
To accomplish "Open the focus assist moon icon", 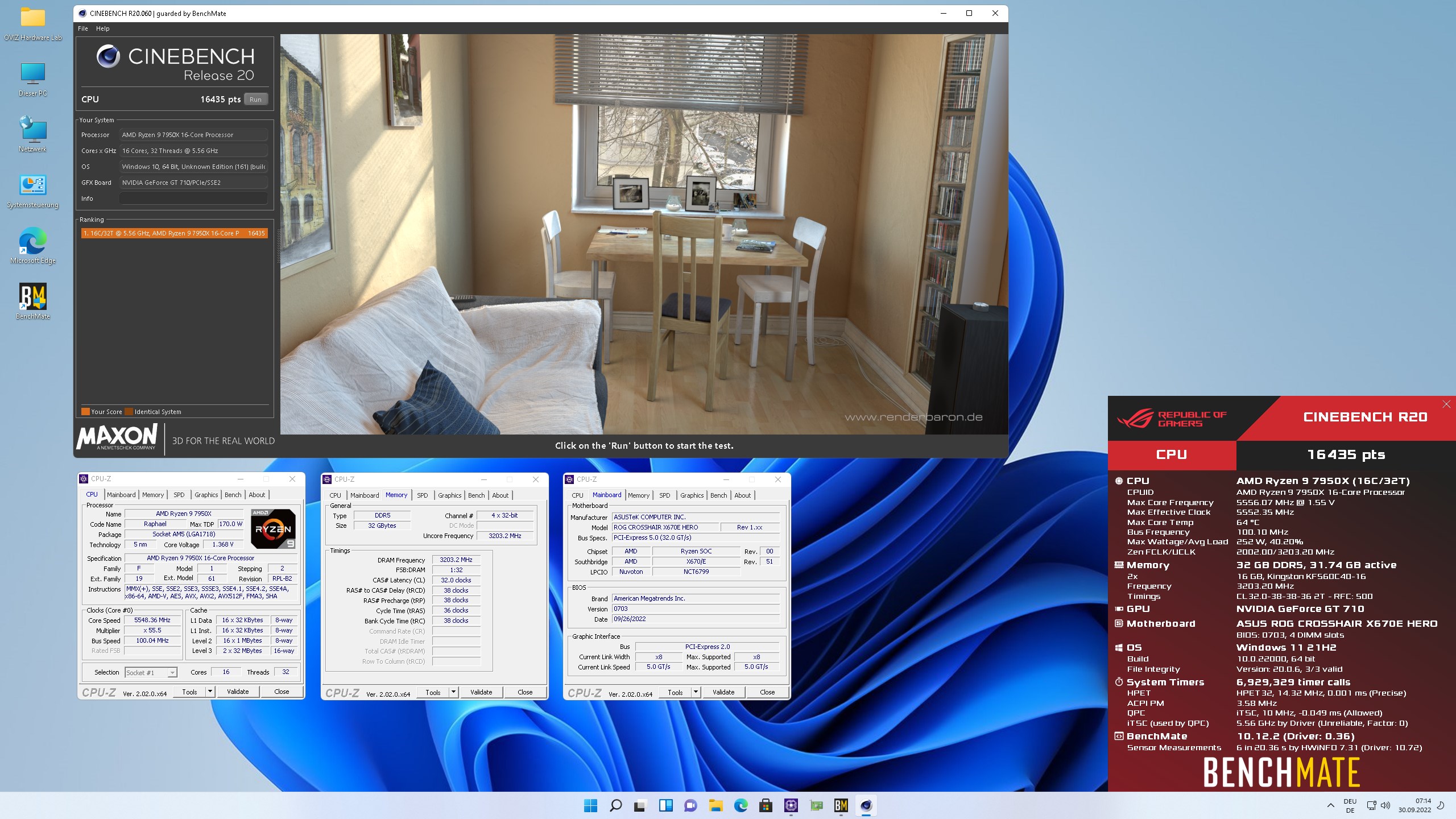I will pyautogui.click(x=1441, y=805).
